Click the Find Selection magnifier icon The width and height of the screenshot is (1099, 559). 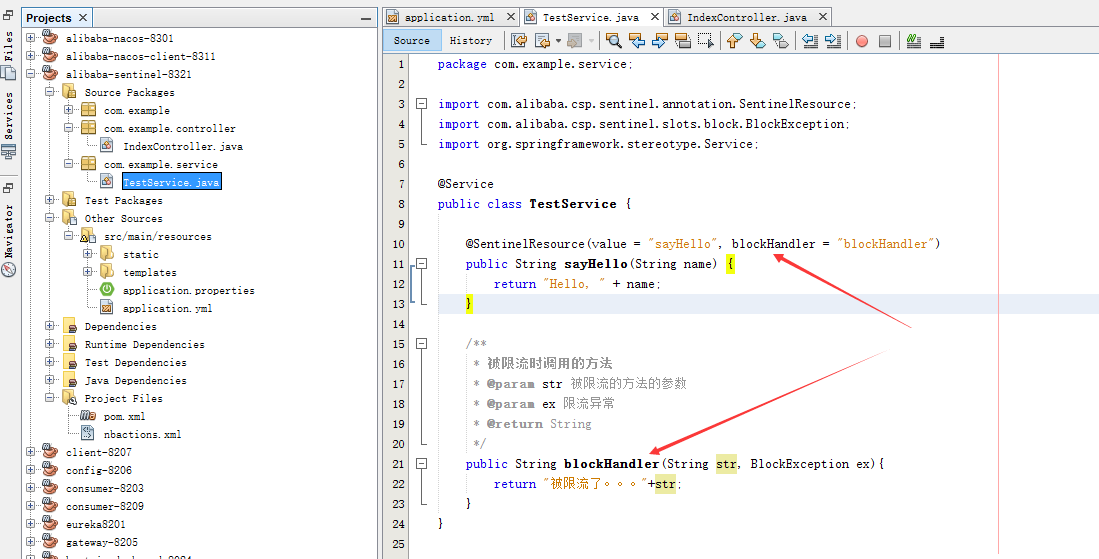coord(613,41)
